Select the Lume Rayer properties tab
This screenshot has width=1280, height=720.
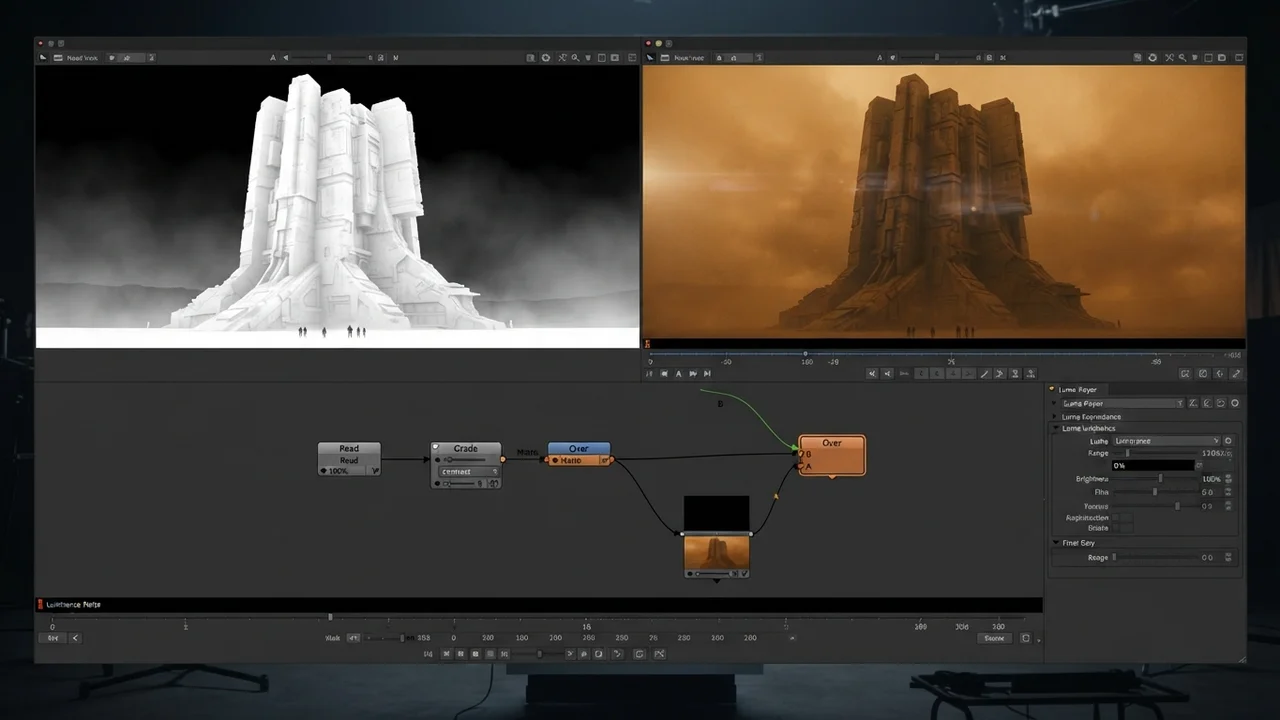click(x=1078, y=389)
